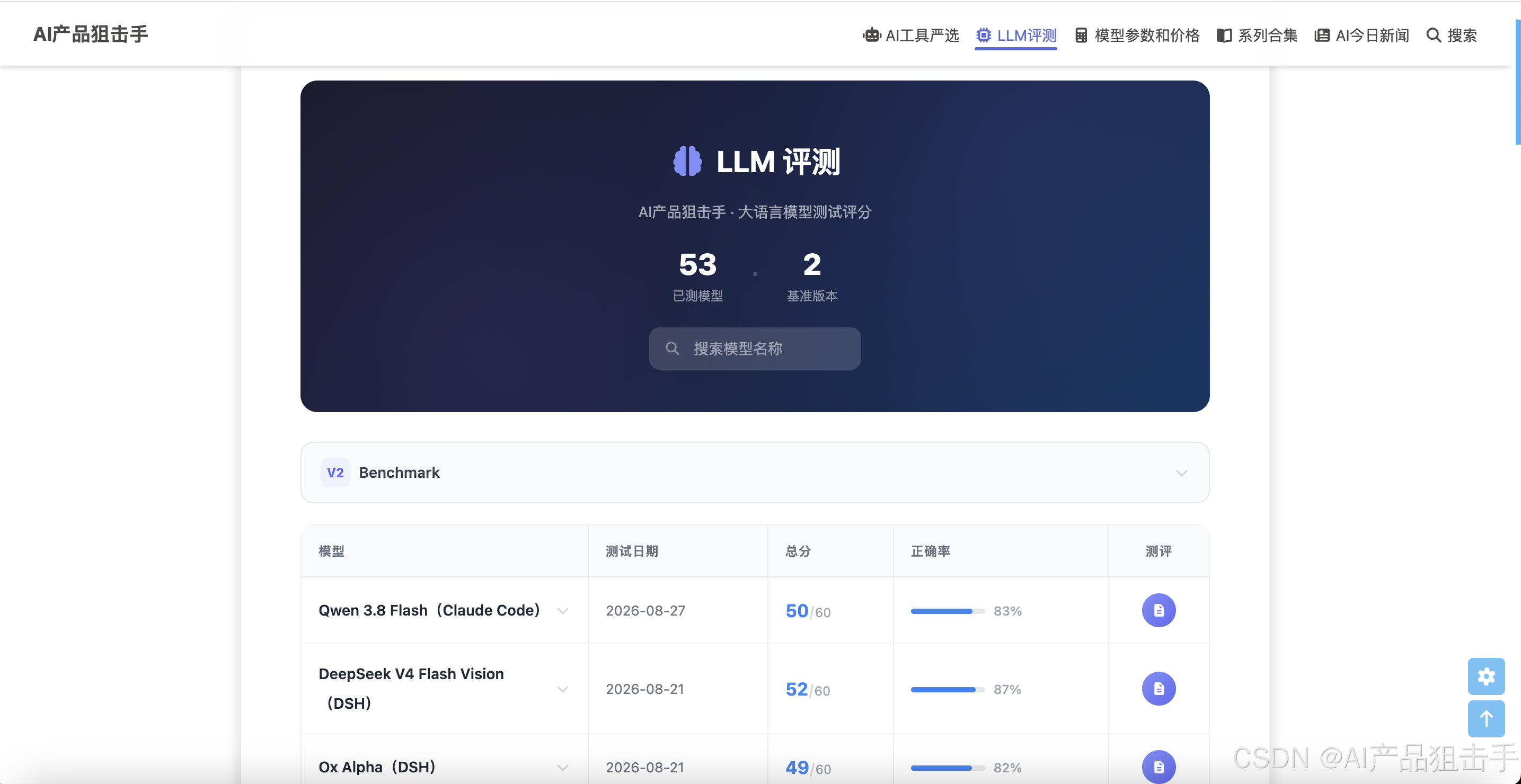Click the V2 version badge
This screenshot has width=1521, height=784.
click(x=335, y=473)
